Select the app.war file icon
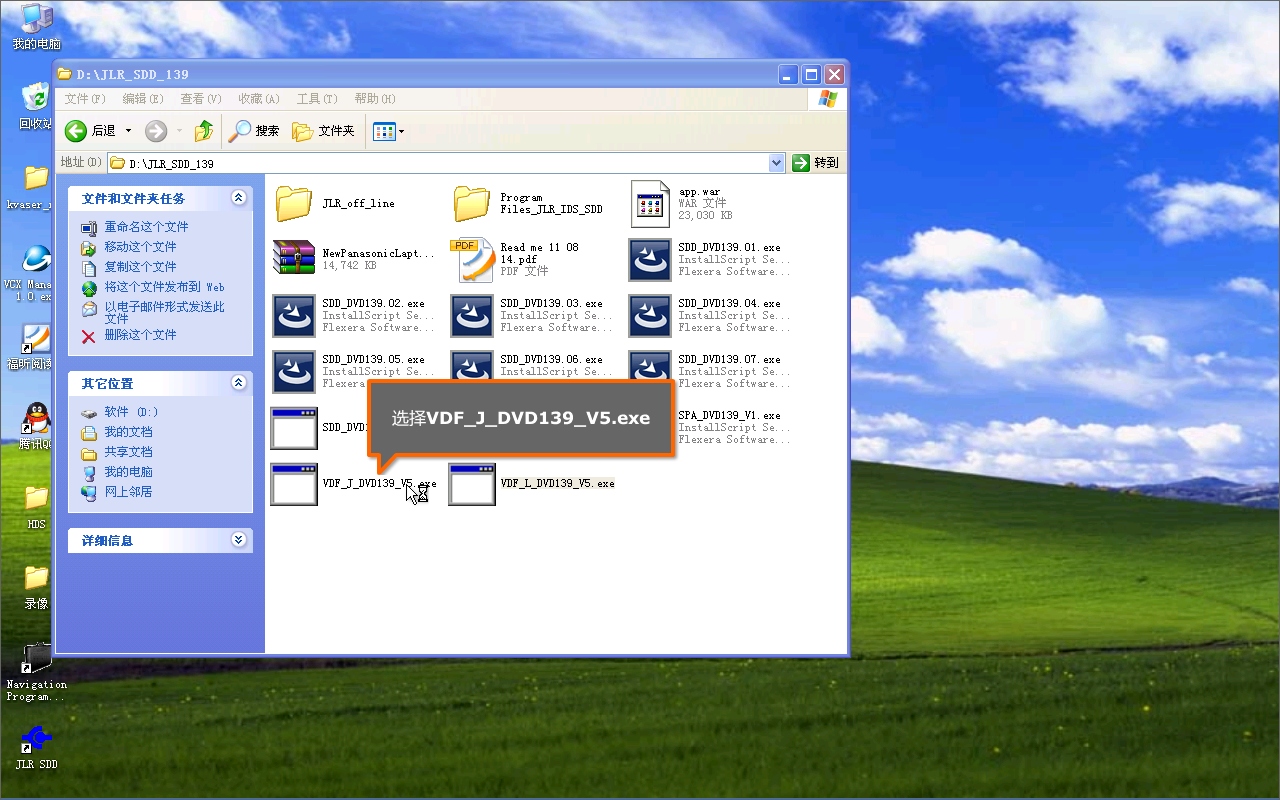 pyautogui.click(x=650, y=204)
